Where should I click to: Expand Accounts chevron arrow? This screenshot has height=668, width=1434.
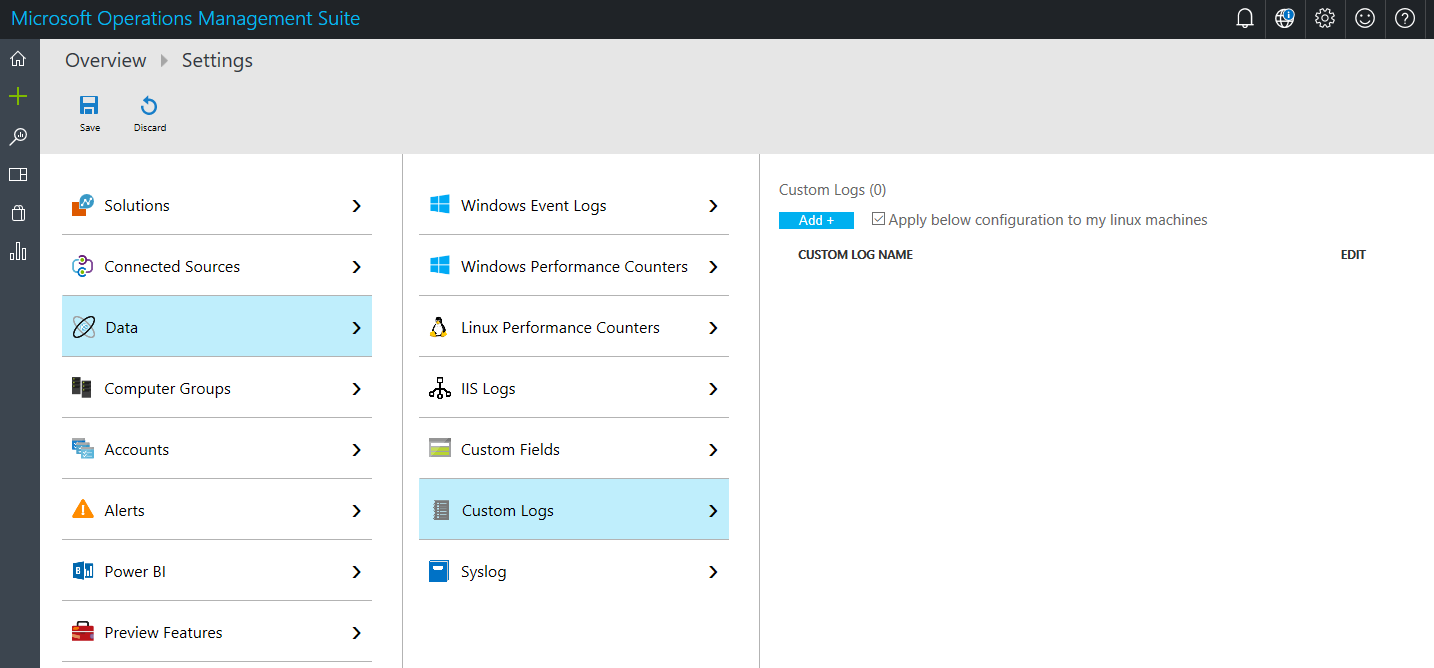click(x=357, y=450)
